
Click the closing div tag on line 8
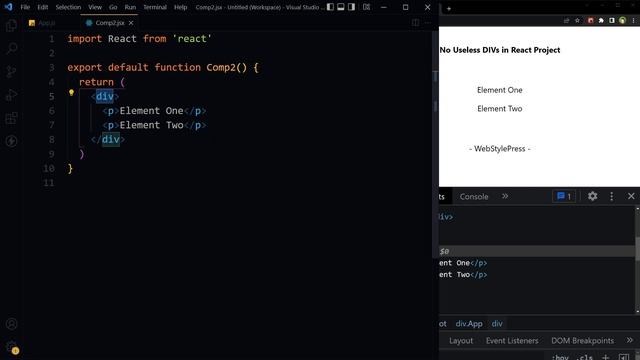(108, 140)
